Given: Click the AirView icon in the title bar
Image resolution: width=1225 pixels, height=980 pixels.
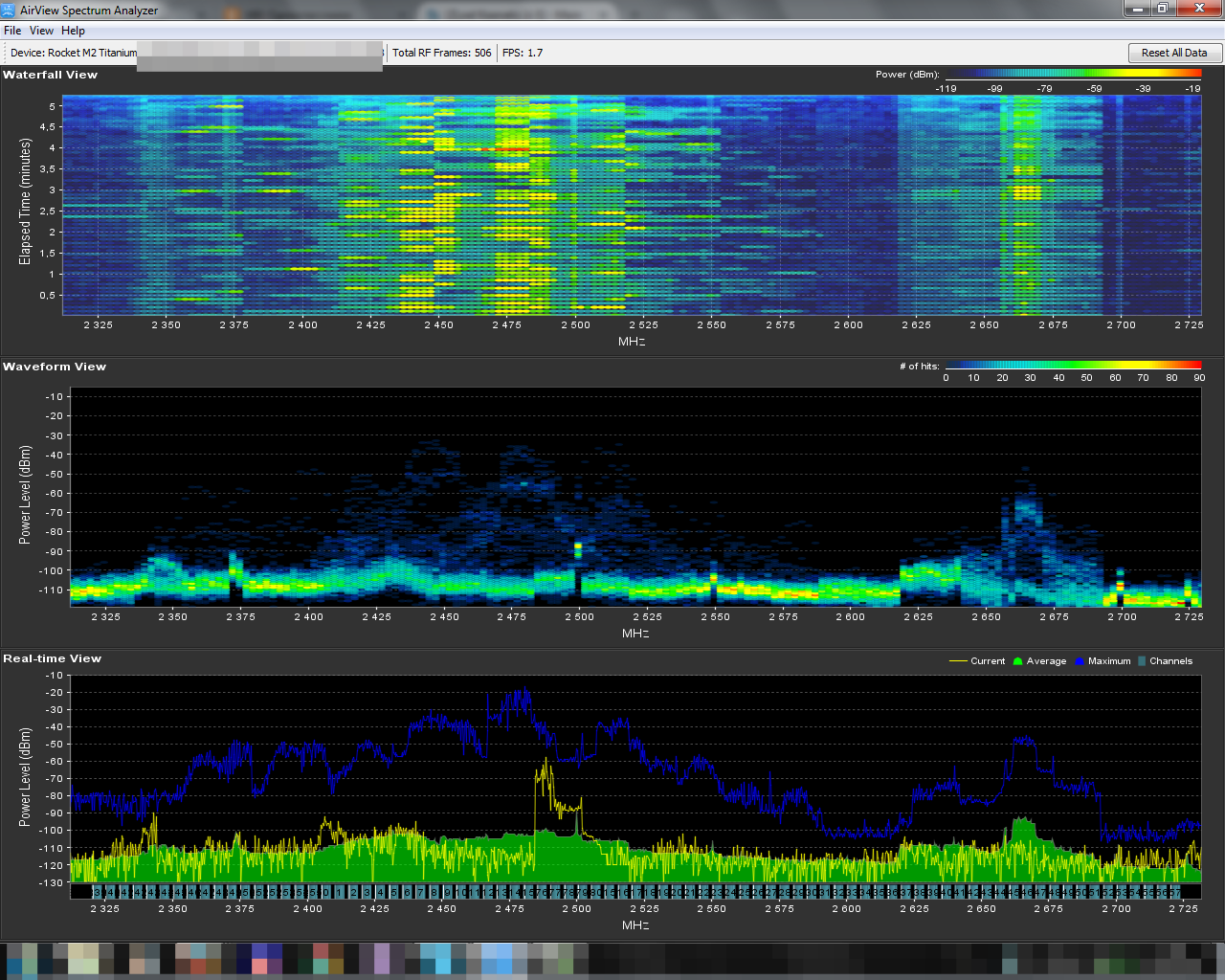Looking at the screenshot, I should pos(10,10).
